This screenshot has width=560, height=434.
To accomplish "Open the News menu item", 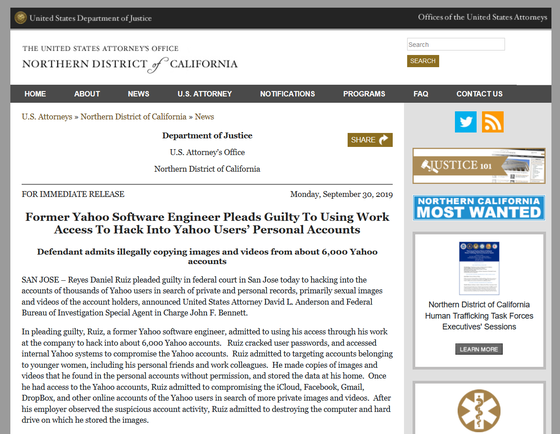I will [138, 94].
